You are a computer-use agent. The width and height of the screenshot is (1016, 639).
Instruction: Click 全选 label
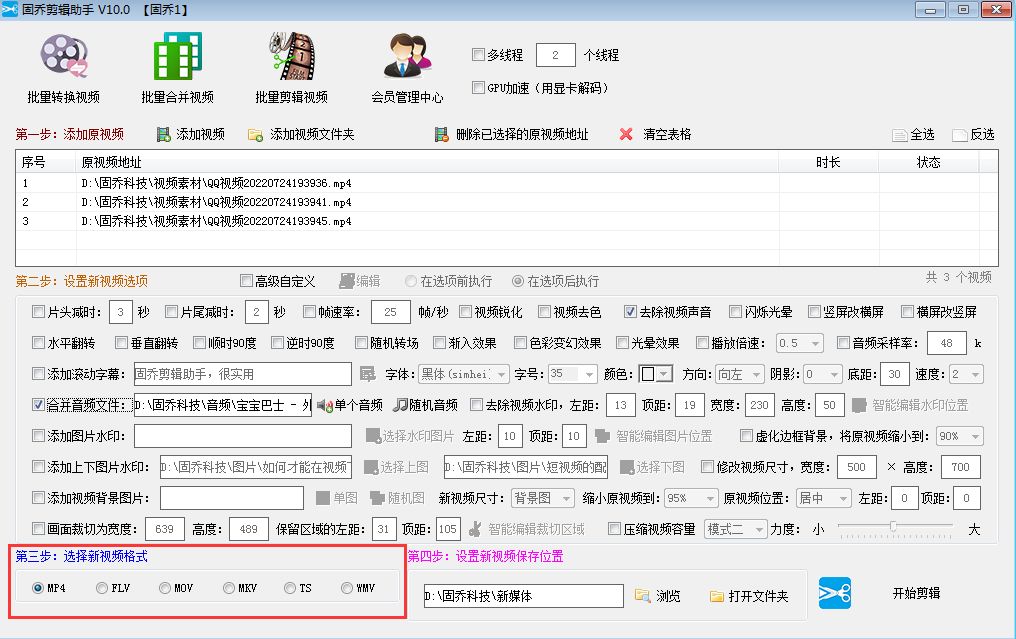click(922, 134)
